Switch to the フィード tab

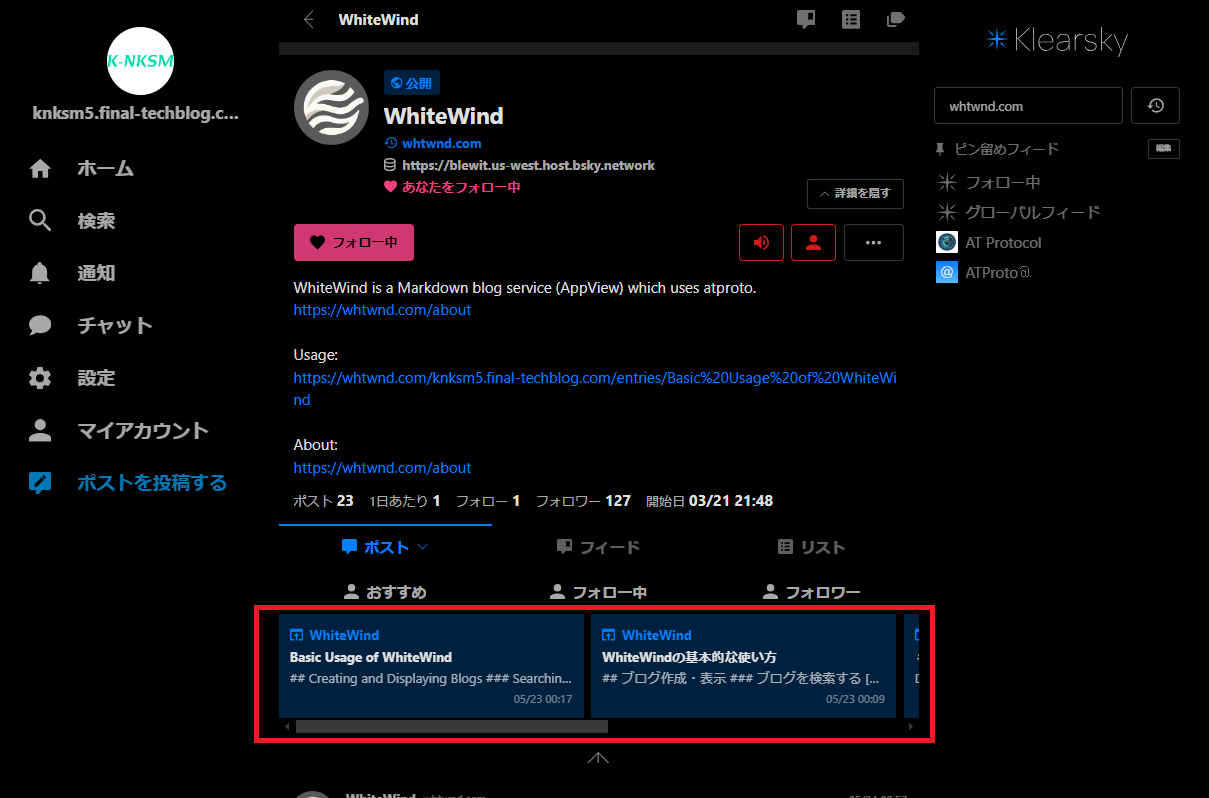(598, 547)
